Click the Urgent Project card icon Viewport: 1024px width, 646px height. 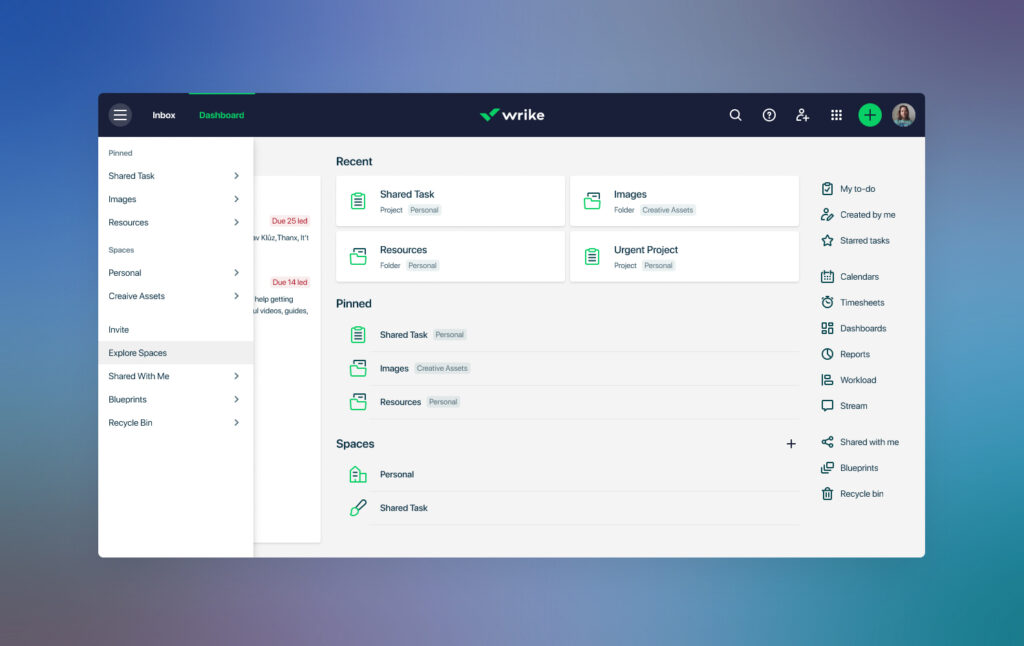click(592, 256)
